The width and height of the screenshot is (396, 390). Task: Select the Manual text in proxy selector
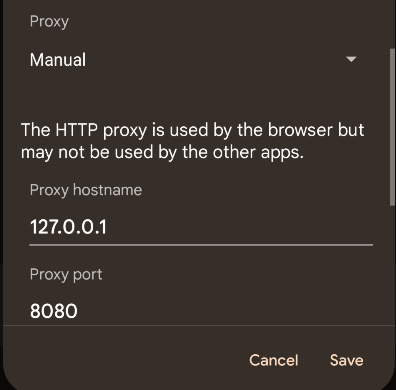(58, 60)
